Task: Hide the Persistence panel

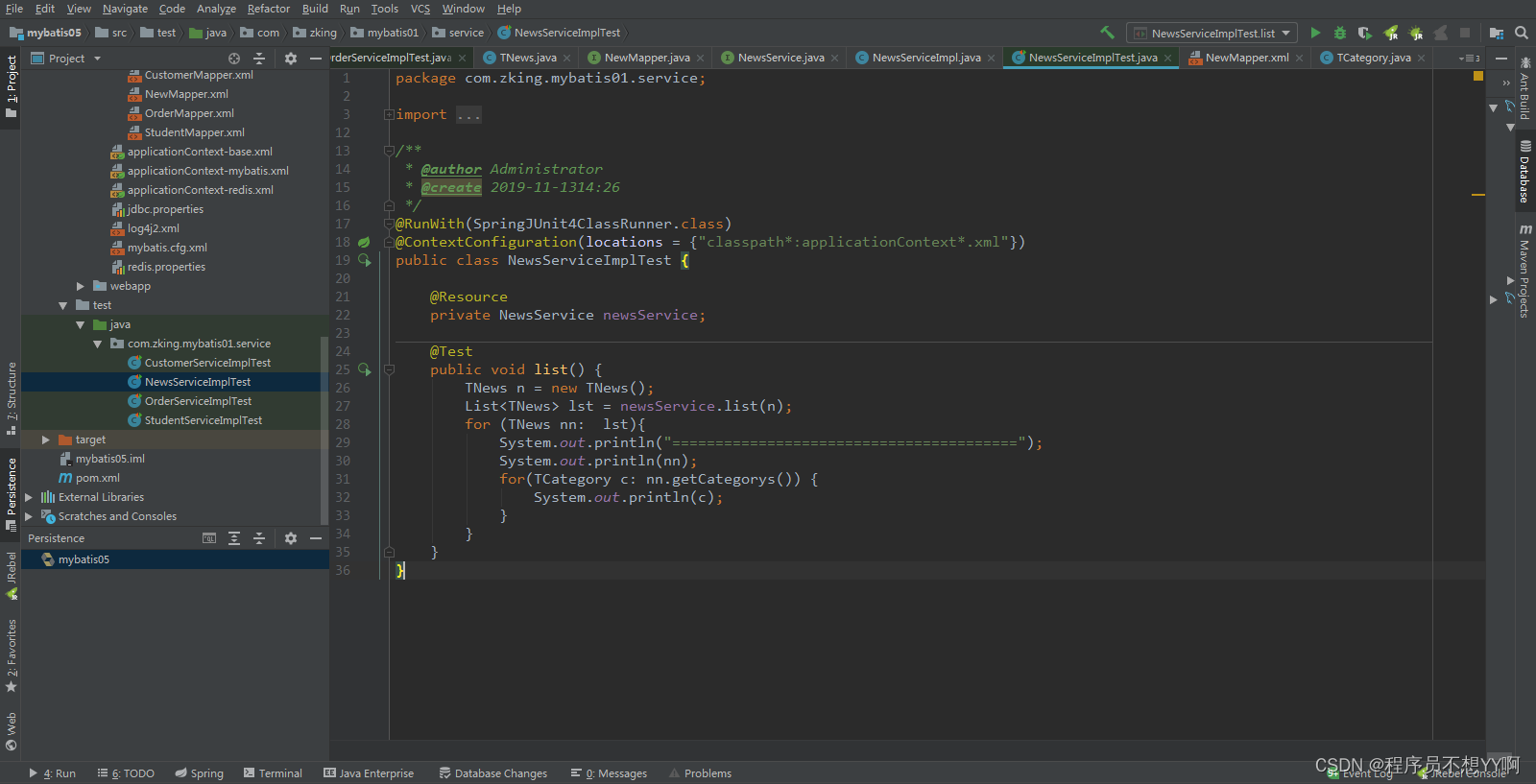Action: 316,538
